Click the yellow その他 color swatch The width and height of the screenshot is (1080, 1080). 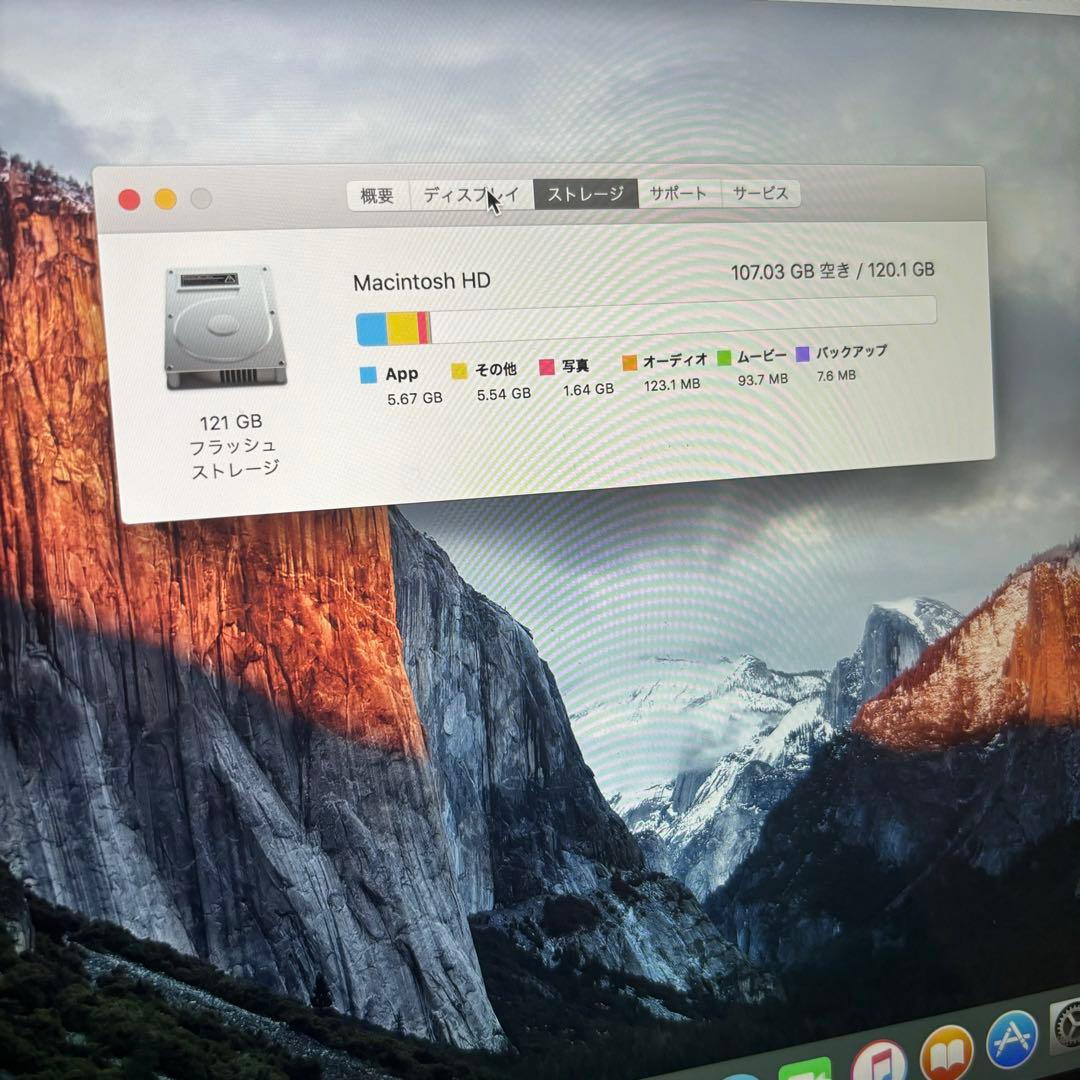458,370
